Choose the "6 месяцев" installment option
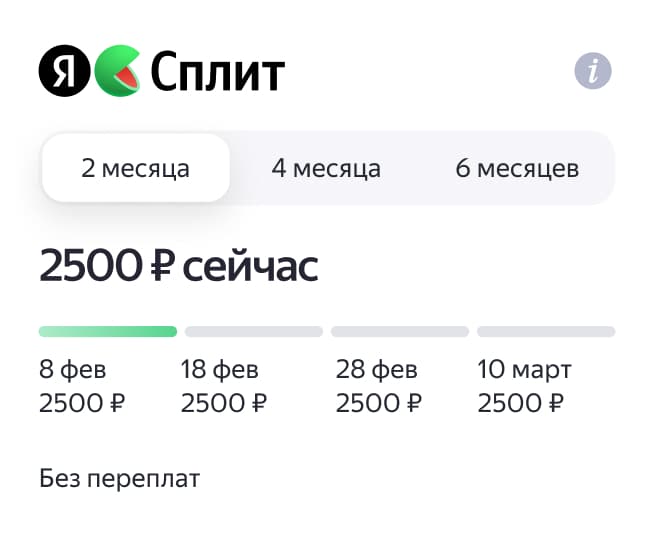 click(x=517, y=168)
